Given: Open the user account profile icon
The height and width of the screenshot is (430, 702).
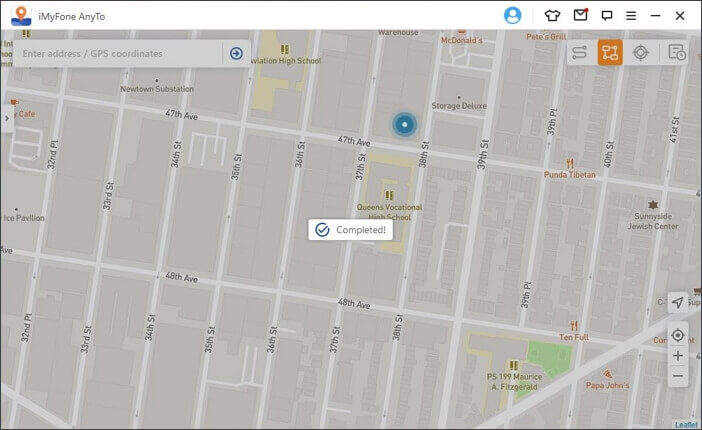Looking at the screenshot, I should point(512,16).
